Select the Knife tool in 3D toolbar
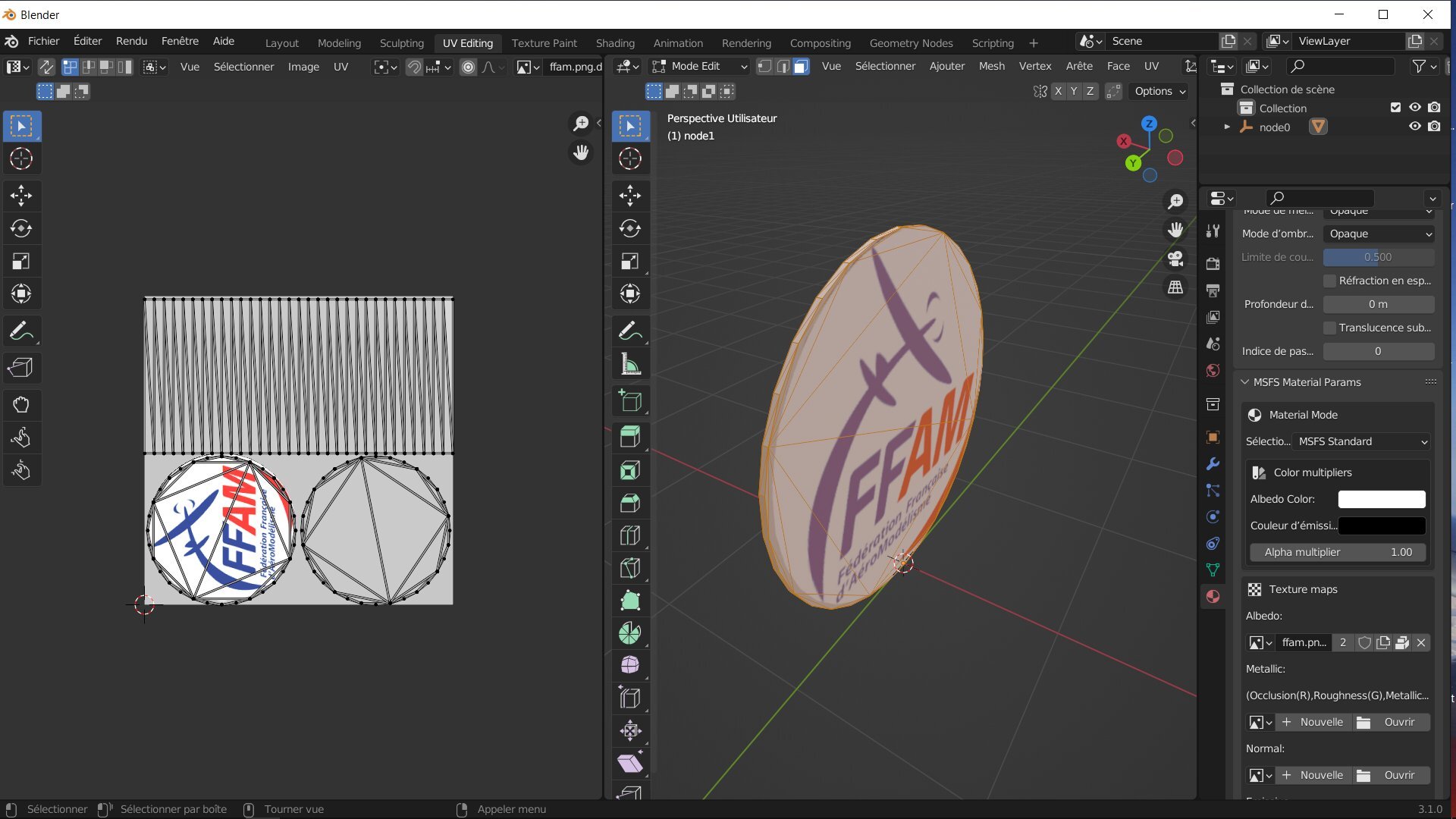Viewport: 1456px width, 819px height. pos(629,568)
